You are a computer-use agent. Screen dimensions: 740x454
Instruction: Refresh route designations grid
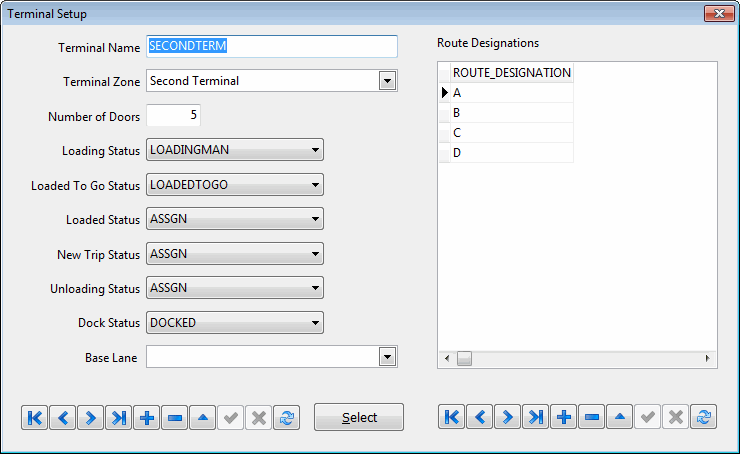point(704,418)
